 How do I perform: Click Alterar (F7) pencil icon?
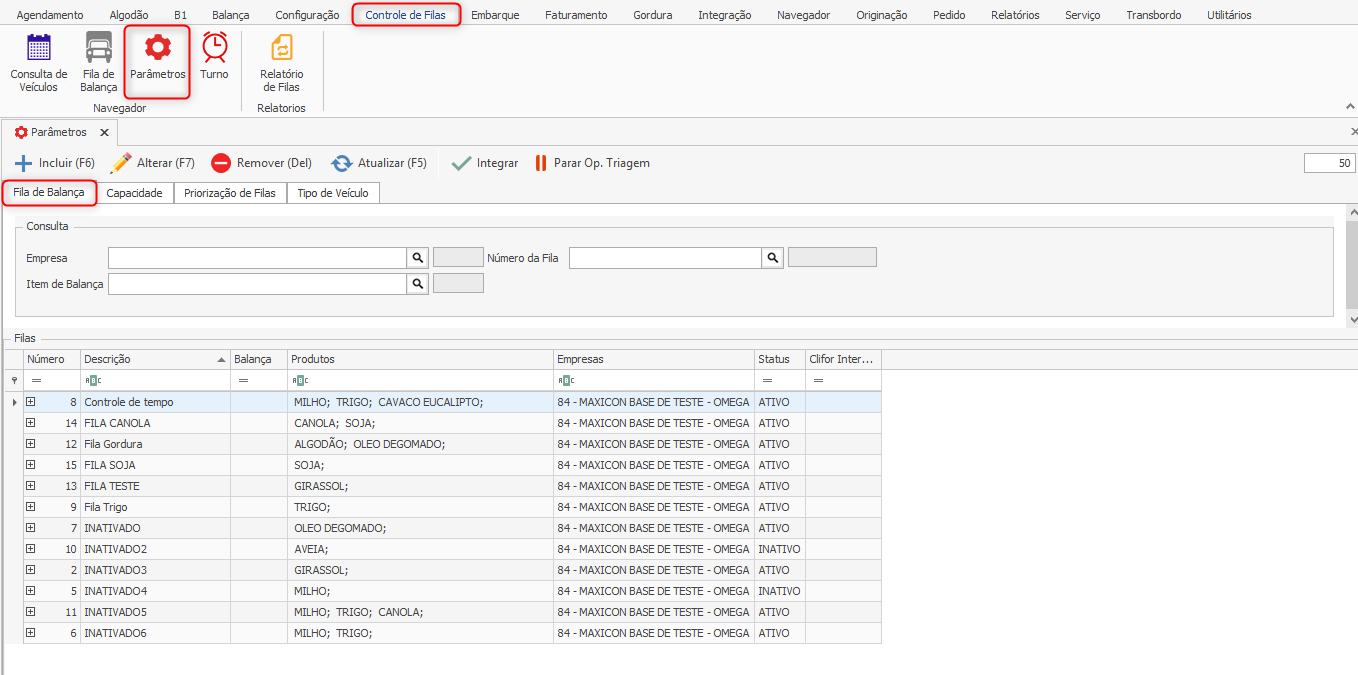pyautogui.click(x=121, y=163)
